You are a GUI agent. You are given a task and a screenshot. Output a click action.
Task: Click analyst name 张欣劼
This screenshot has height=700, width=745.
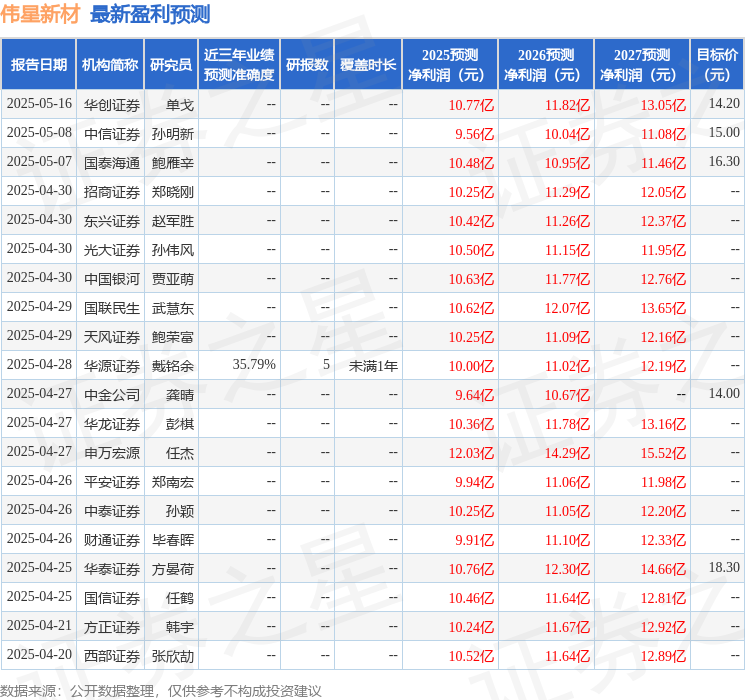(173, 656)
